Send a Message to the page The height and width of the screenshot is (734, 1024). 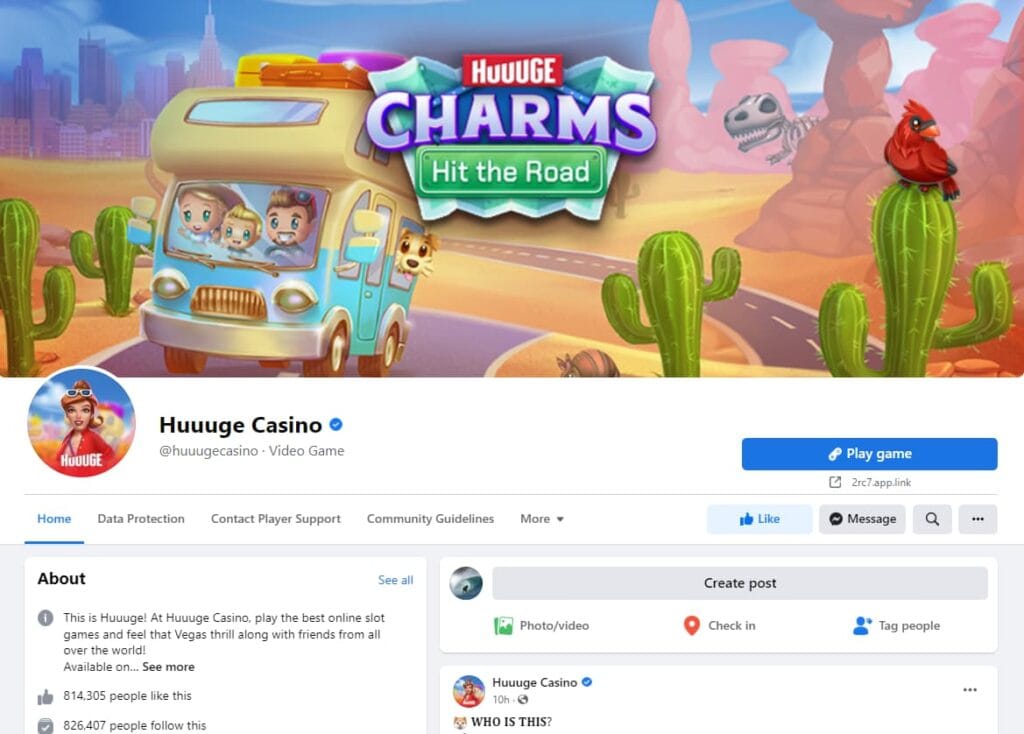(x=862, y=519)
